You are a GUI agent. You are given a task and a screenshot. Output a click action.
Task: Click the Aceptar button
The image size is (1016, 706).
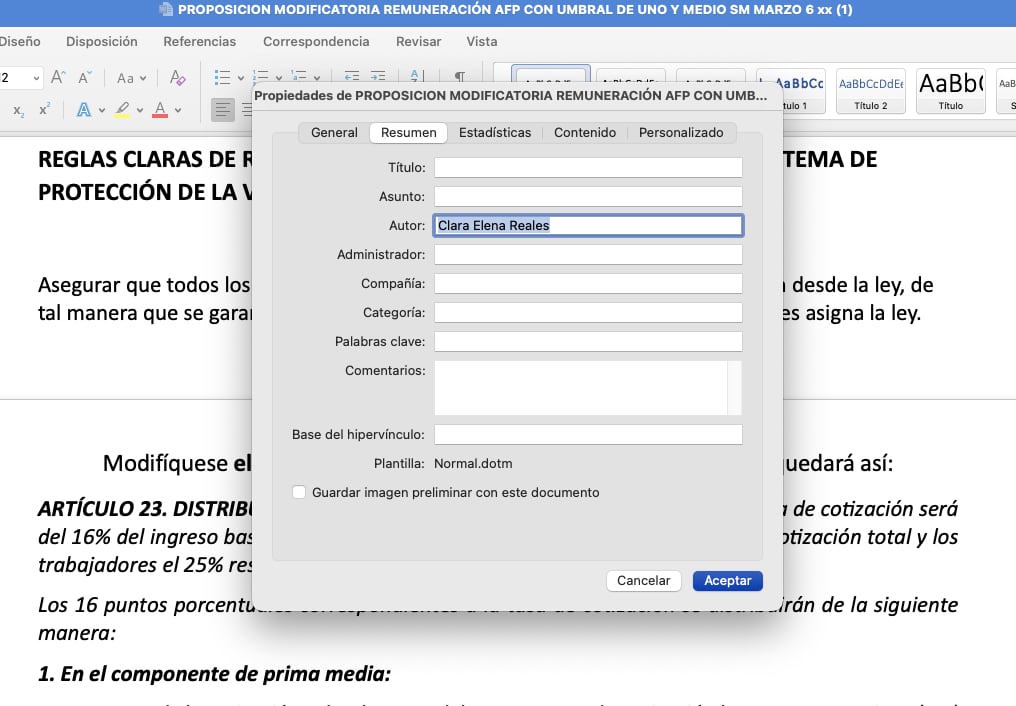(727, 580)
